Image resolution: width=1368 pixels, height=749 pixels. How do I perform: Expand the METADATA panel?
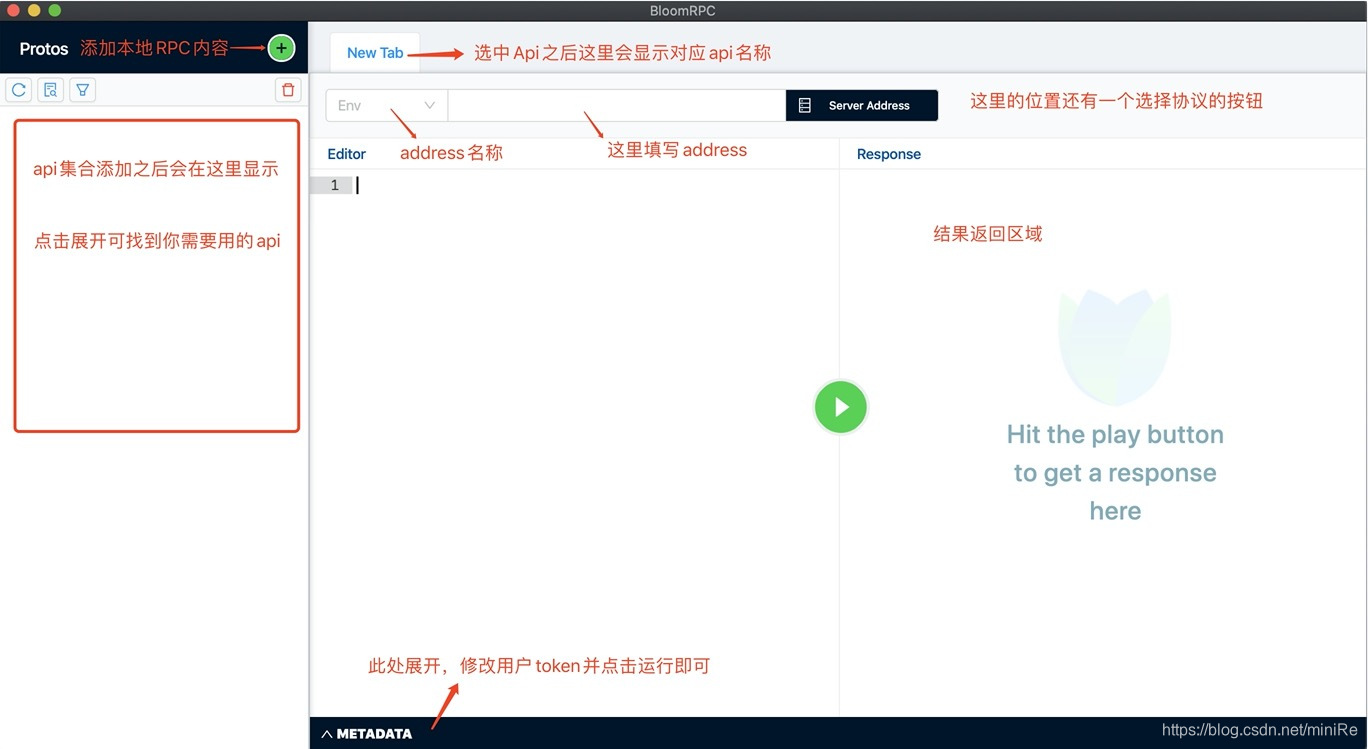[x=366, y=733]
